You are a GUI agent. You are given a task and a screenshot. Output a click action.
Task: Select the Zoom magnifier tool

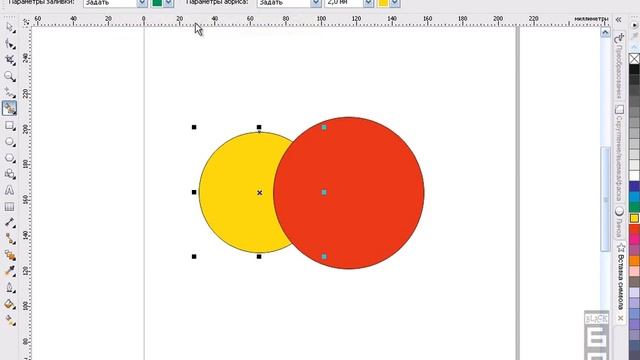click(10, 76)
